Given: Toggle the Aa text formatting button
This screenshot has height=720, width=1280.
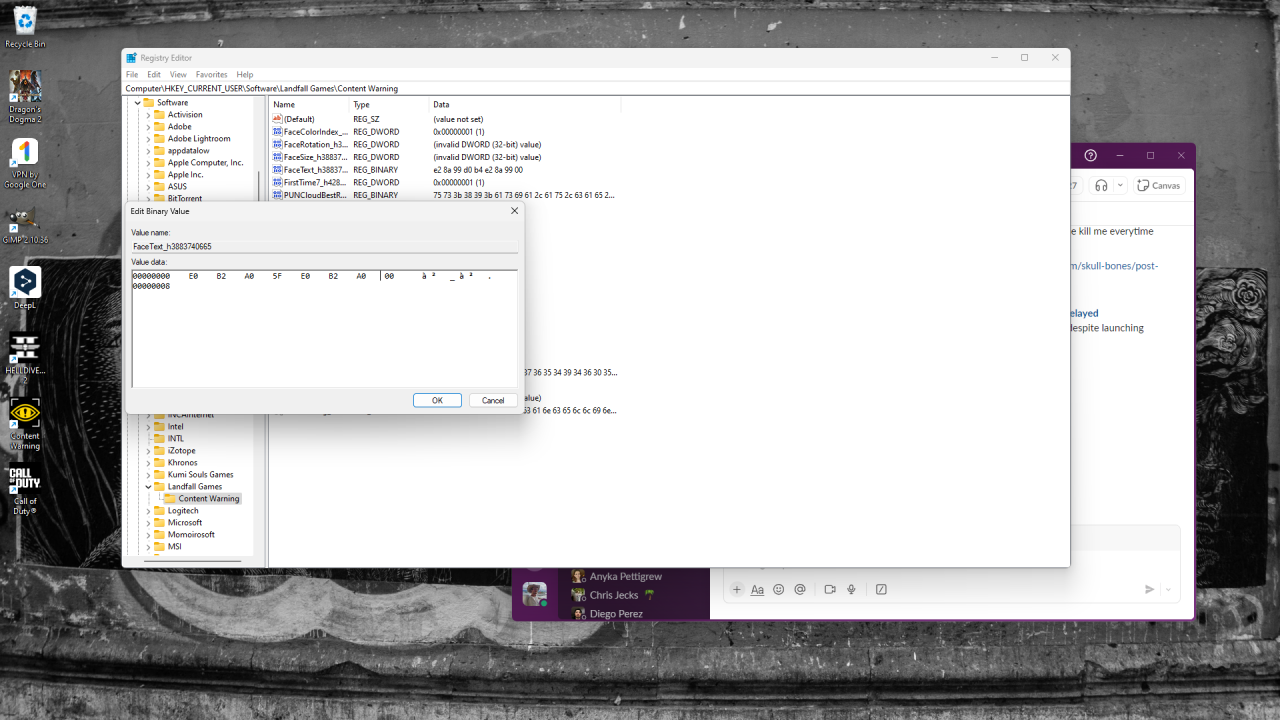Looking at the screenshot, I should pyautogui.click(x=757, y=590).
